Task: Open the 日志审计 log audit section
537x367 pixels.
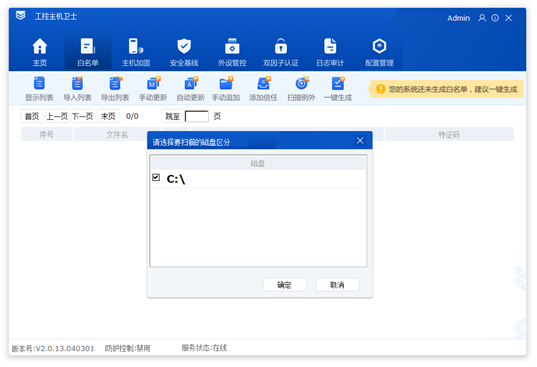Action: point(330,52)
